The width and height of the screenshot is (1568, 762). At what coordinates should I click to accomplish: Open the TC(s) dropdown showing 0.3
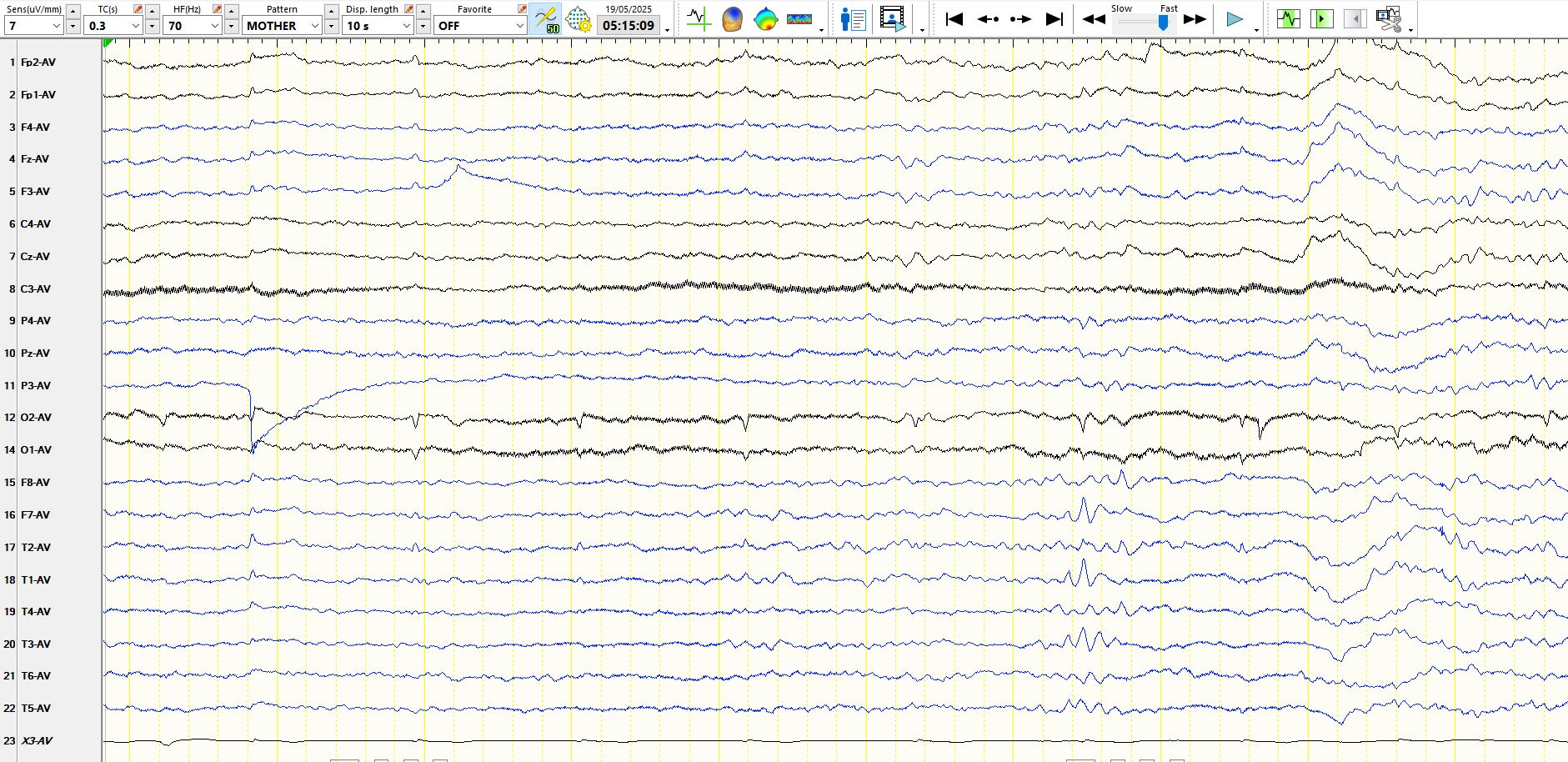114,26
